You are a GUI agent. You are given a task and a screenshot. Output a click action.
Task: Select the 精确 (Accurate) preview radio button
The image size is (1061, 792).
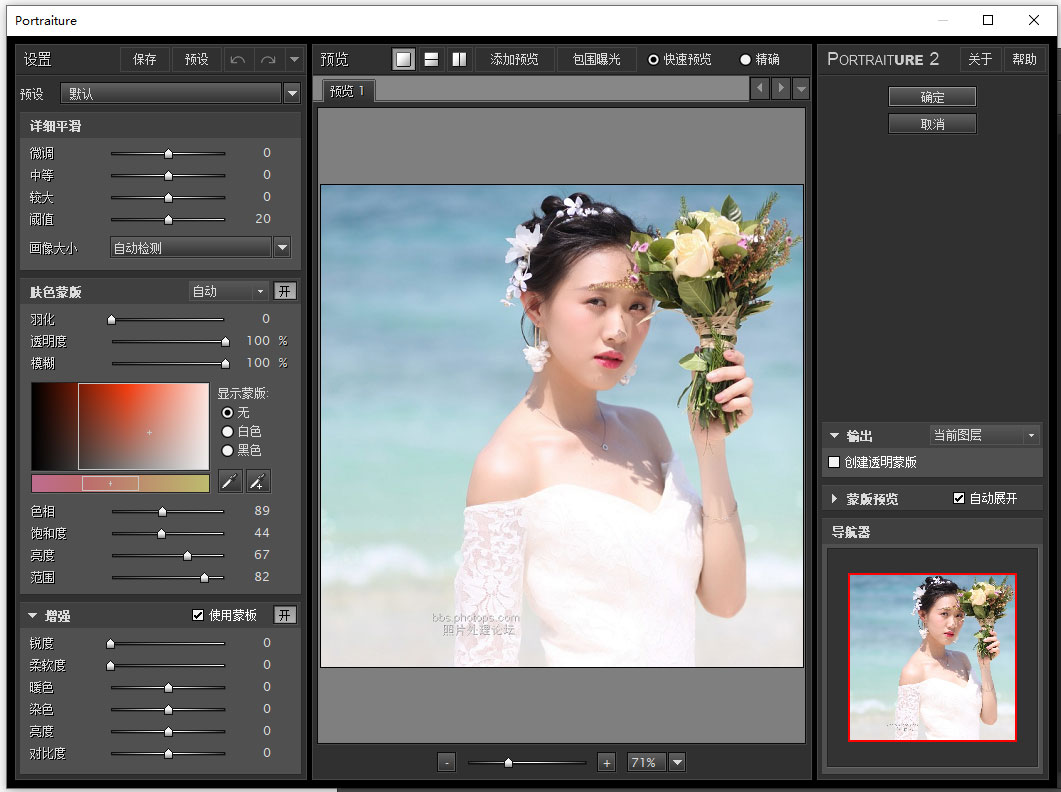(x=744, y=58)
